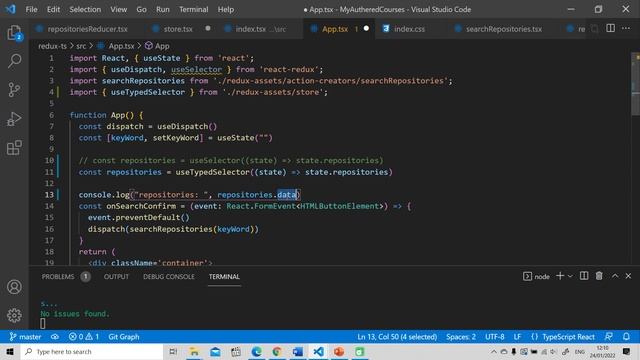The width and height of the screenshot is (640, 360).
Task: Open the Selection menu
Action: pos(85,9)
